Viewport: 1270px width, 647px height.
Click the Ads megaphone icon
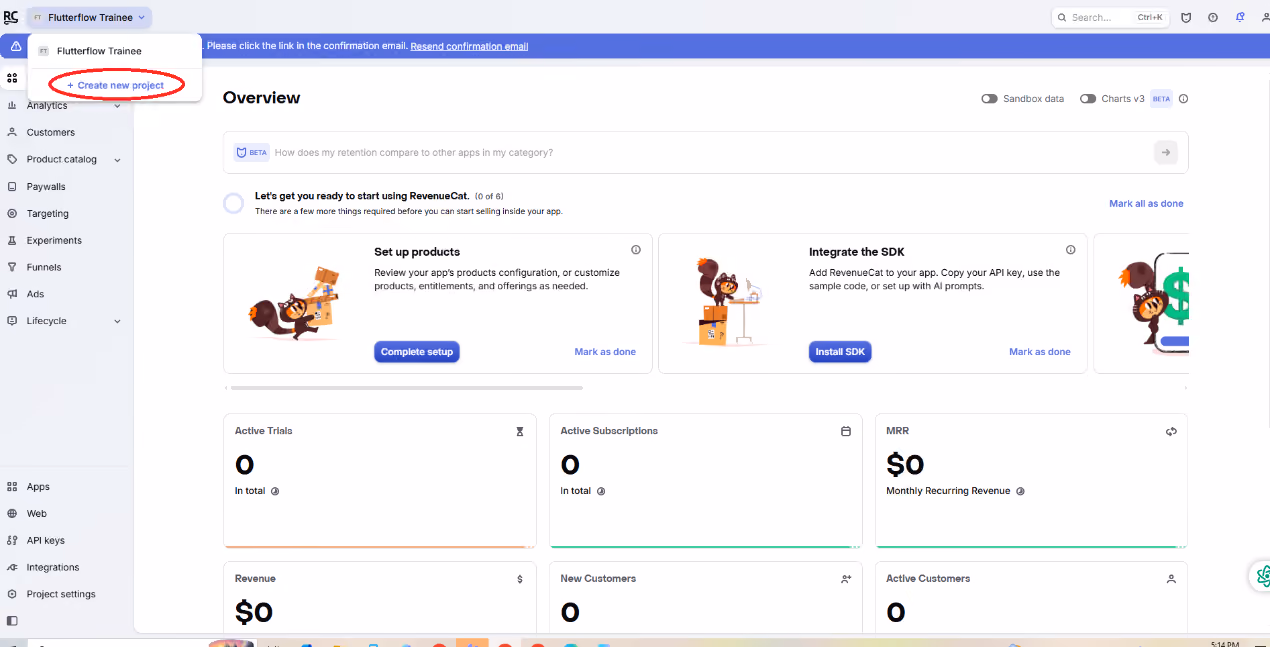12,295
